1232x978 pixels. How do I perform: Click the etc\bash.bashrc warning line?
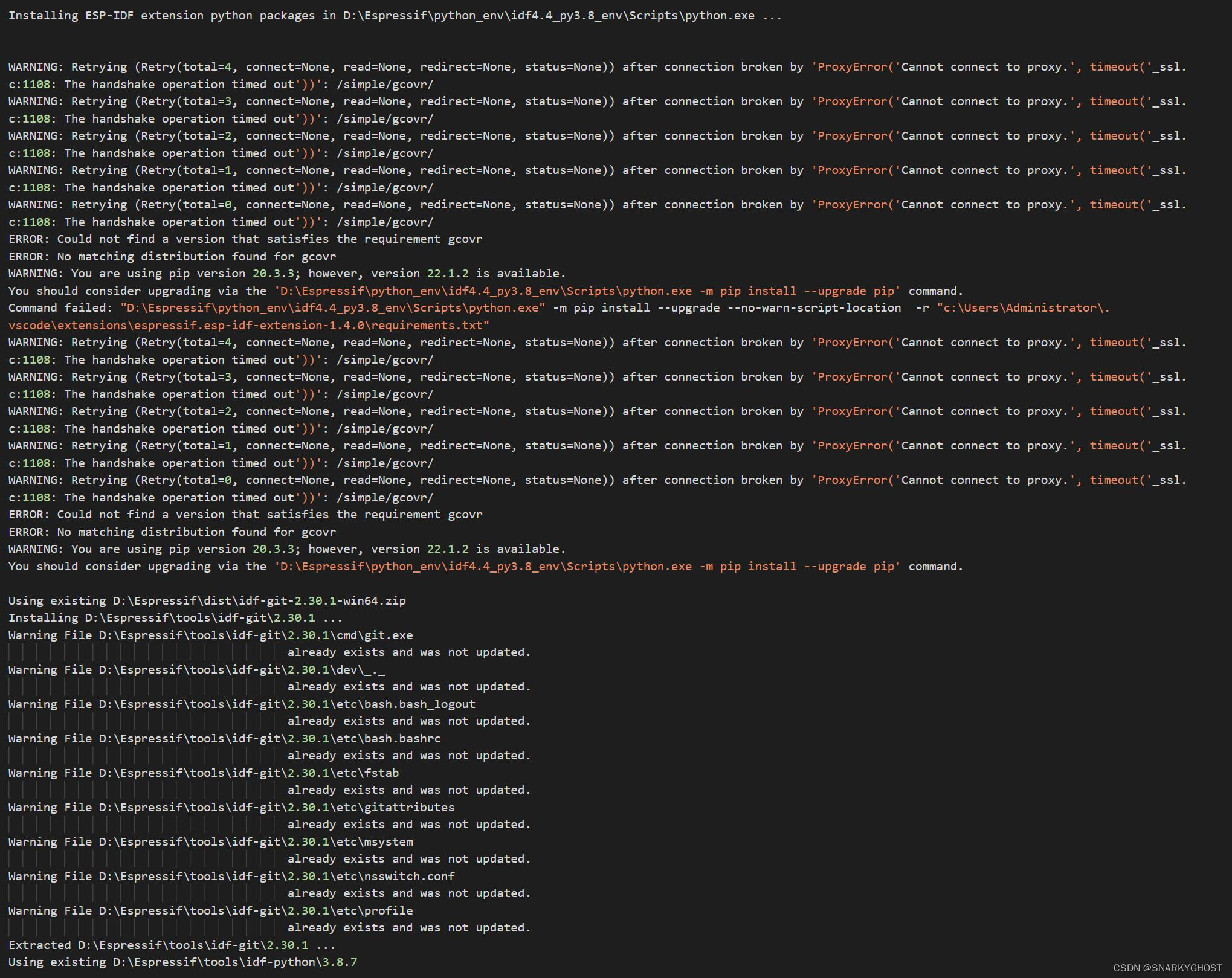[224, 738]
